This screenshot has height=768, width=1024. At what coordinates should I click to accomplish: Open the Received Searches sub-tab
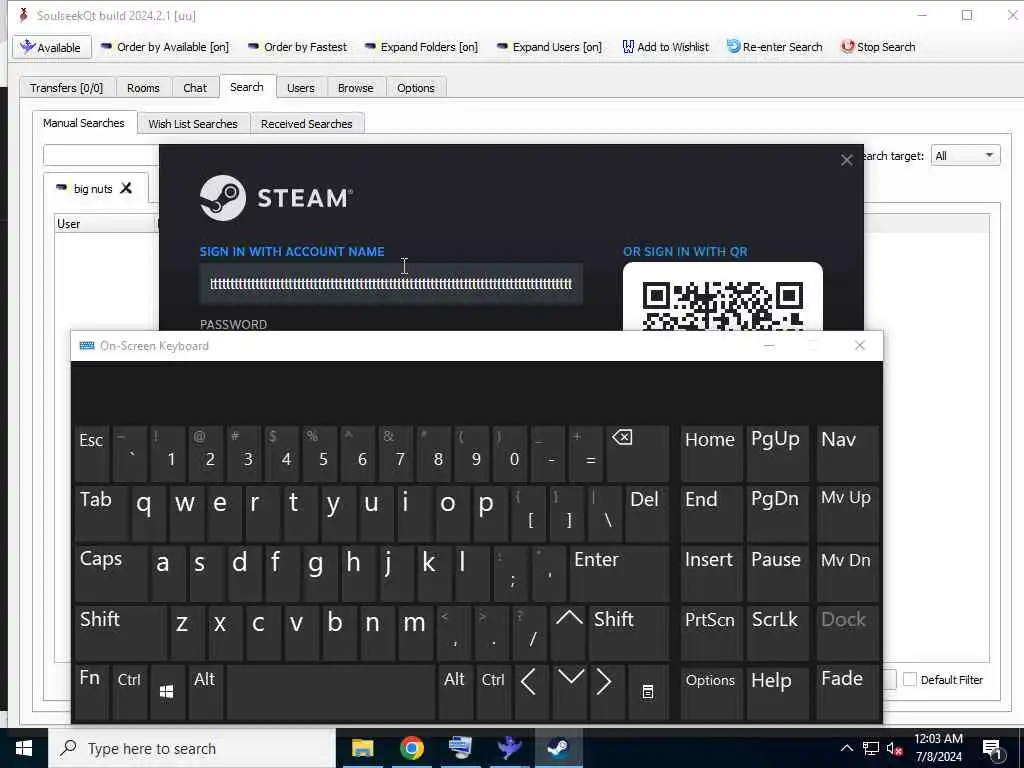tap(306, 123)
